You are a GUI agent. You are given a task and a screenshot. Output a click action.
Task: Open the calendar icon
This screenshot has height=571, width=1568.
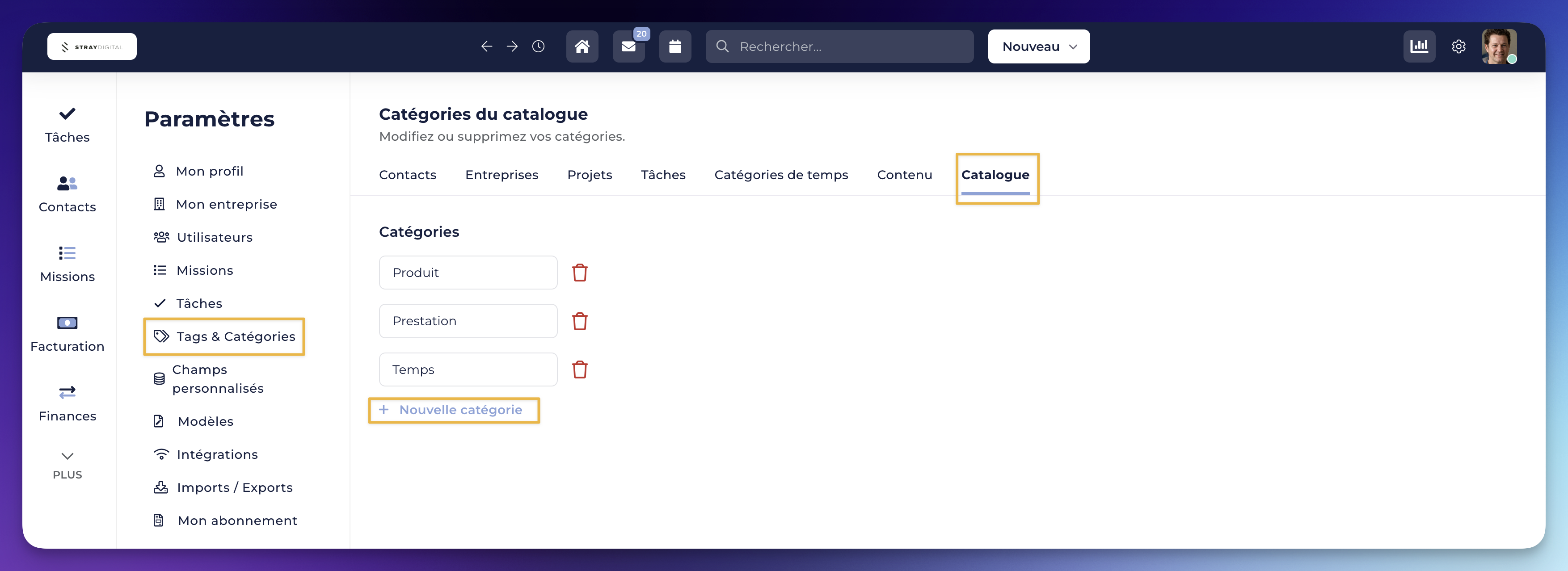click(675, 47)
